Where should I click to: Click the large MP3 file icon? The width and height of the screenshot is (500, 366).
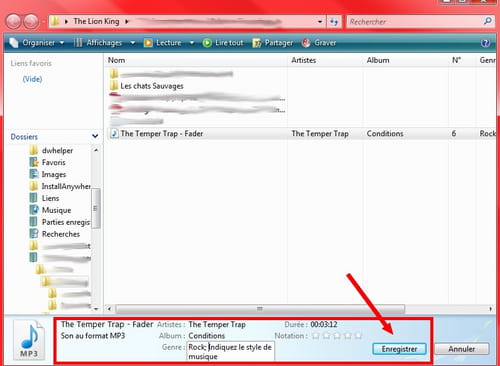[x=29, y=340]
